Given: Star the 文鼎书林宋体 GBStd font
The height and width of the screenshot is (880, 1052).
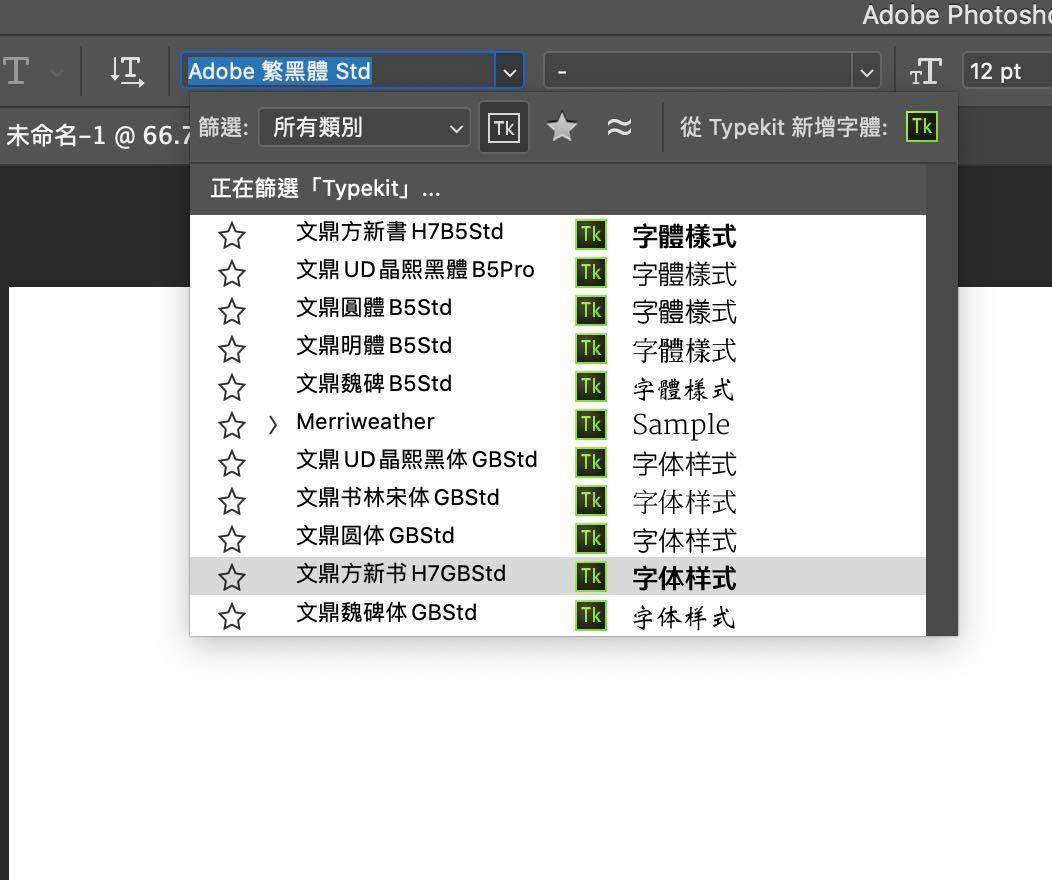Looking at the screenshot, I should click(x=232, y=502).
